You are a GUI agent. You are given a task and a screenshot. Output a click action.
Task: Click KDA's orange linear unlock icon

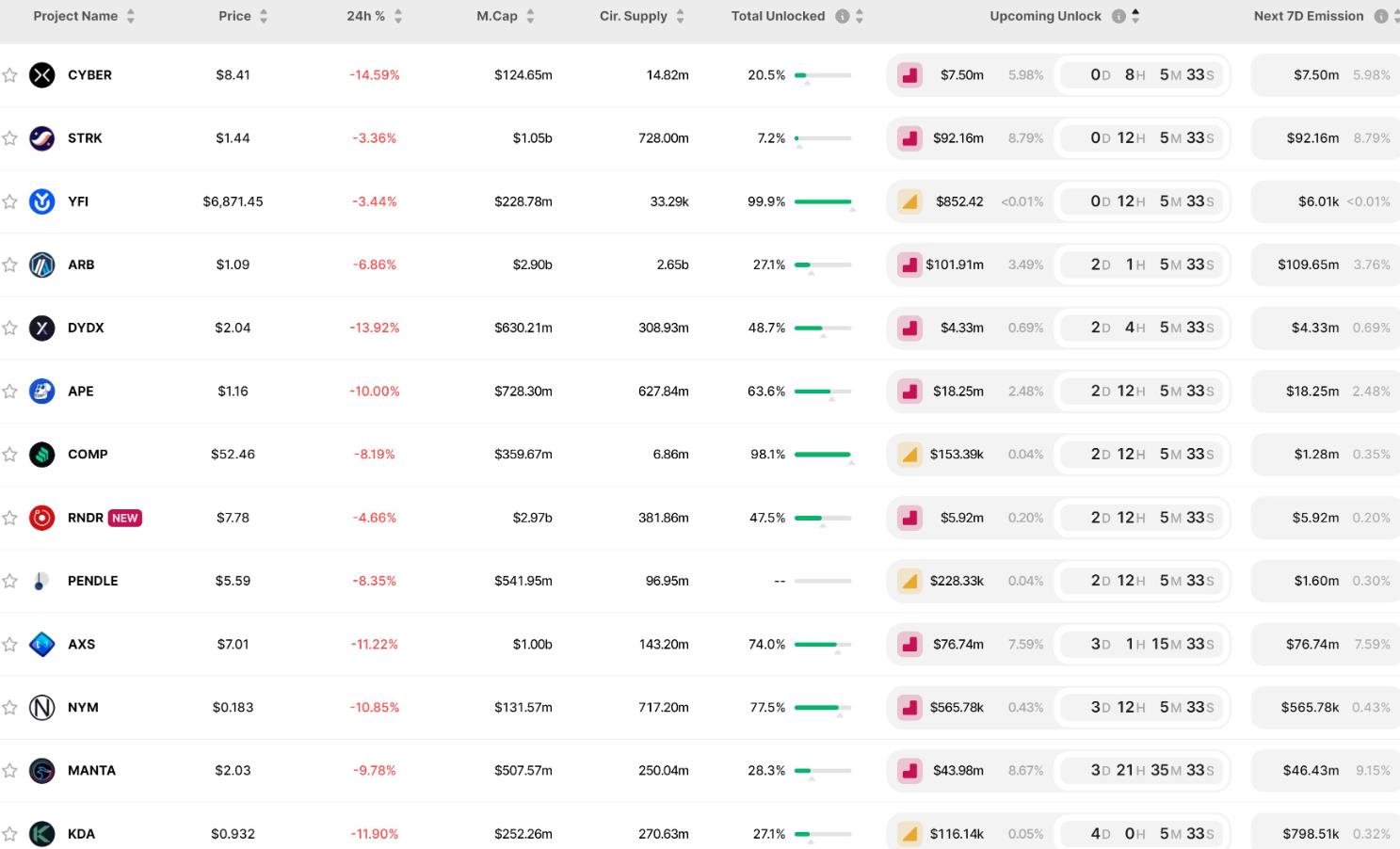pos(909,834)
